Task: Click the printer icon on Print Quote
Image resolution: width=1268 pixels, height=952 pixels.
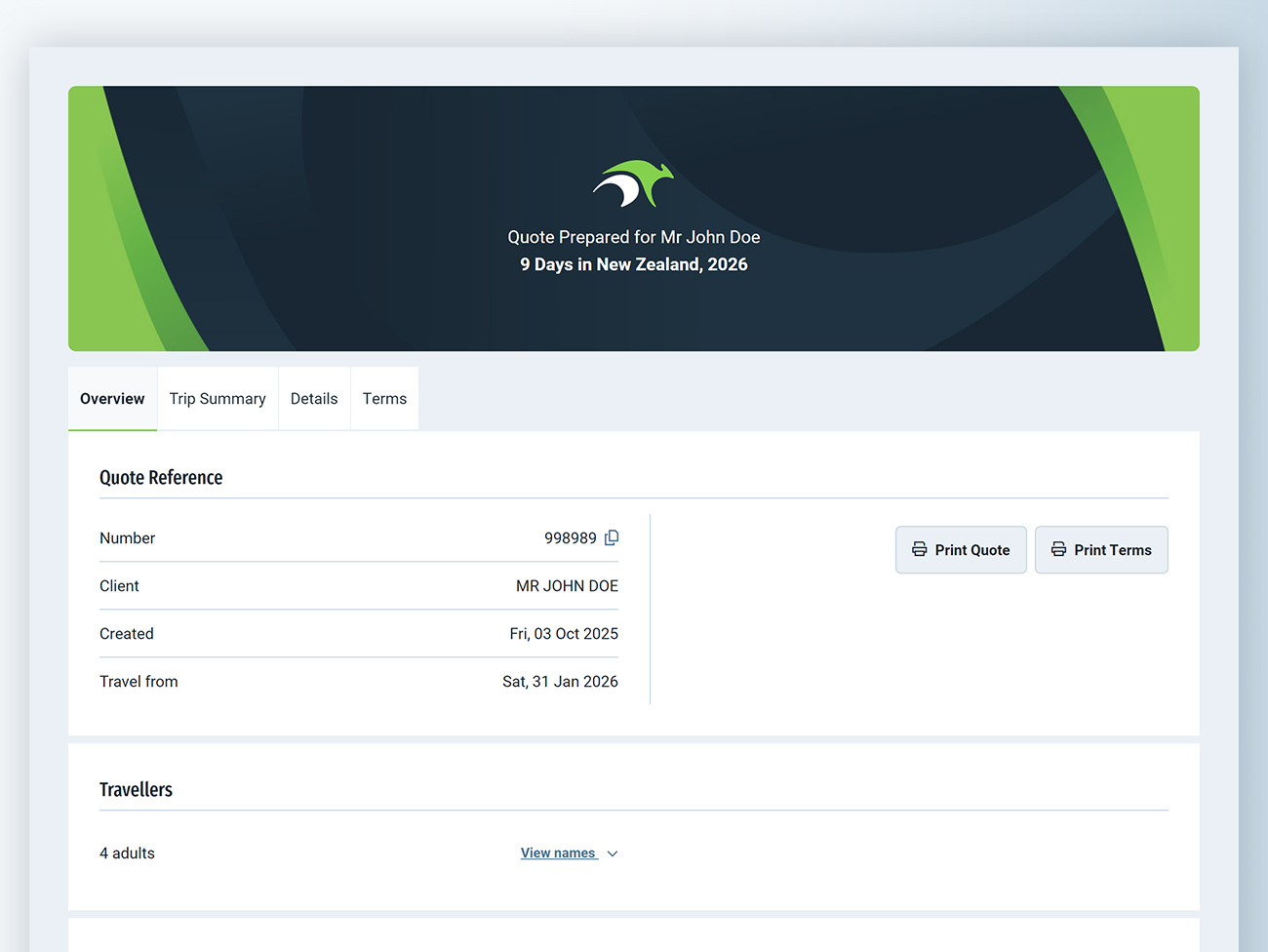Action: click(919, 549)
